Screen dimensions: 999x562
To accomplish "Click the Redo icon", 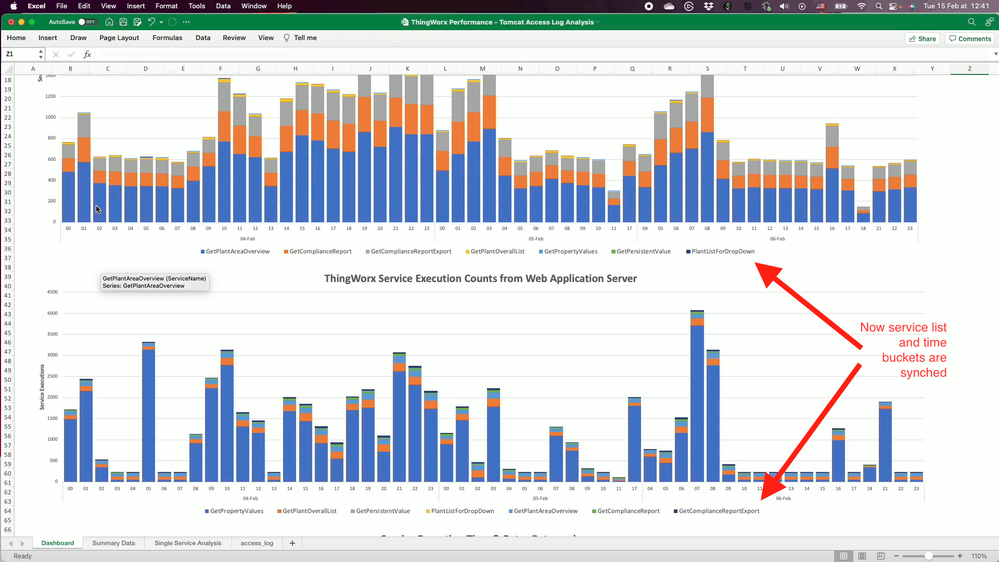I will (172, 22).
